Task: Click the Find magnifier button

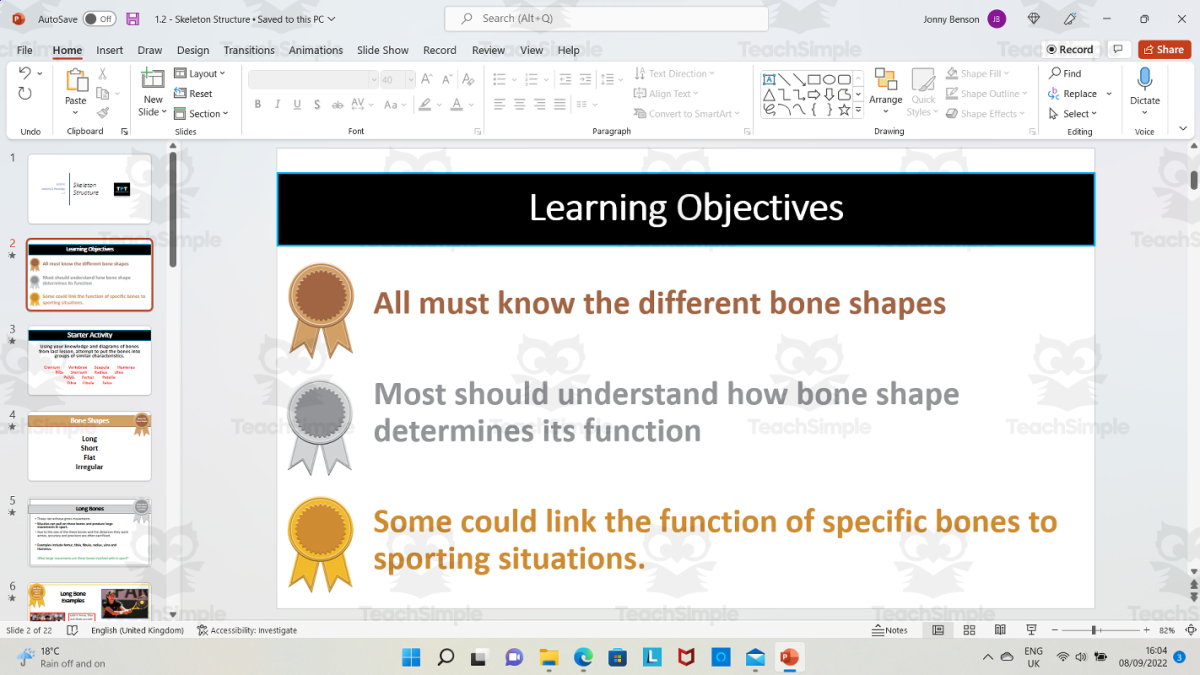Action: 1065,74
